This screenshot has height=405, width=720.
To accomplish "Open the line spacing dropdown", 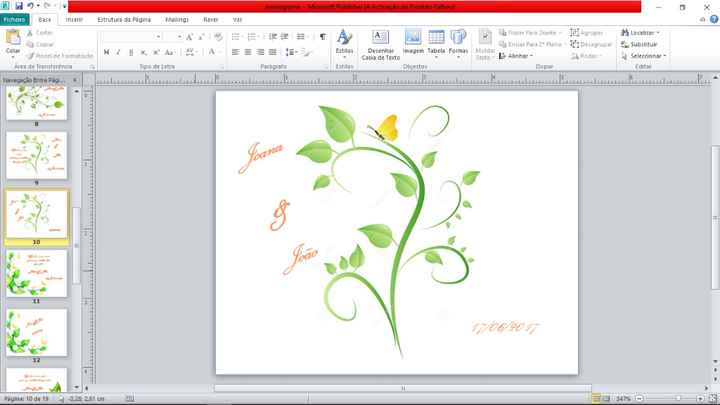I will [x=291, y=52].
